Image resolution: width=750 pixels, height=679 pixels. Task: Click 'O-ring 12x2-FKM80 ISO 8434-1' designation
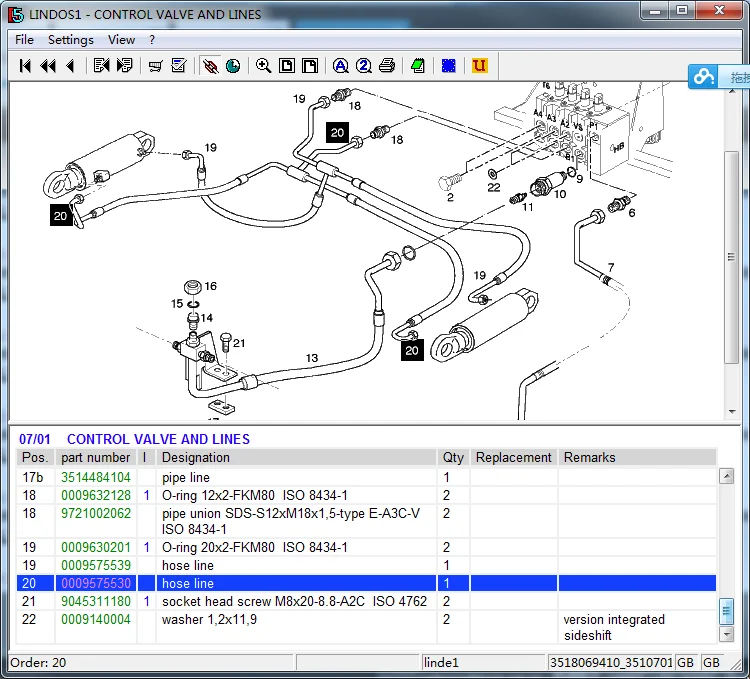click(x=254, y=495)
